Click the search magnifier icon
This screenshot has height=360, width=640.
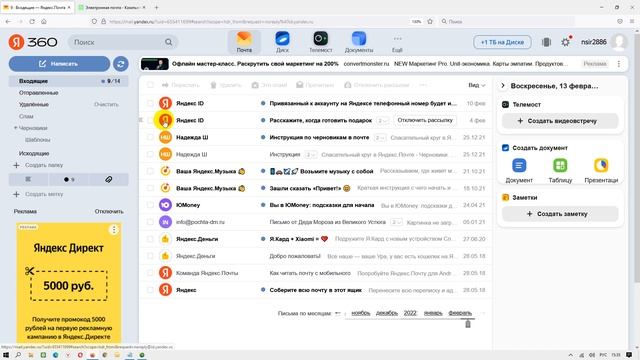(169, 42)
